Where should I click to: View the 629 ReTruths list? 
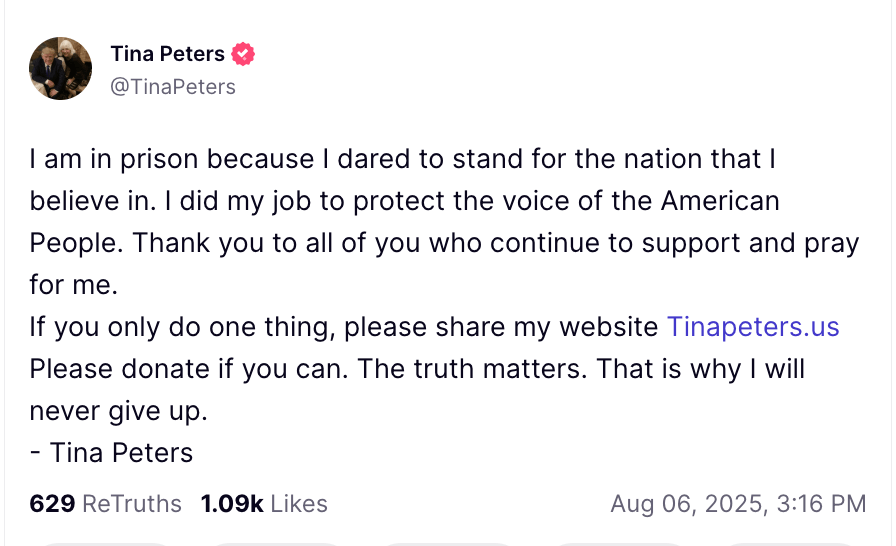pyautogui.click(x=106, y=504)
